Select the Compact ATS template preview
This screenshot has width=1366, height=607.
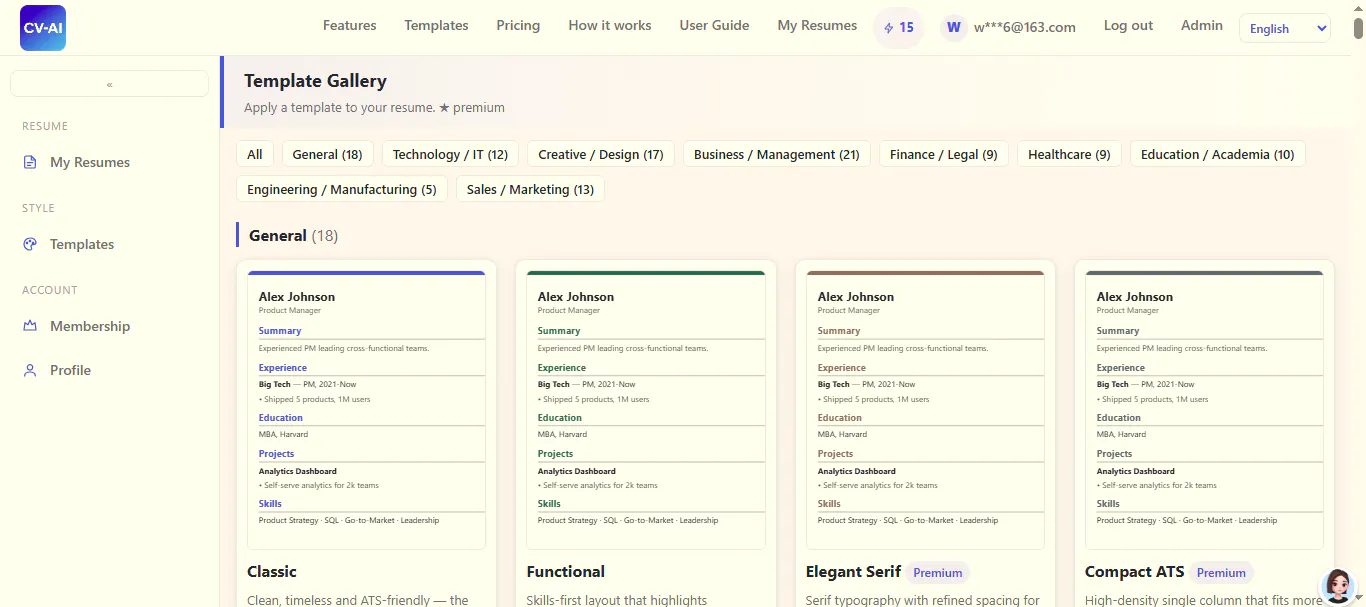1204,410
